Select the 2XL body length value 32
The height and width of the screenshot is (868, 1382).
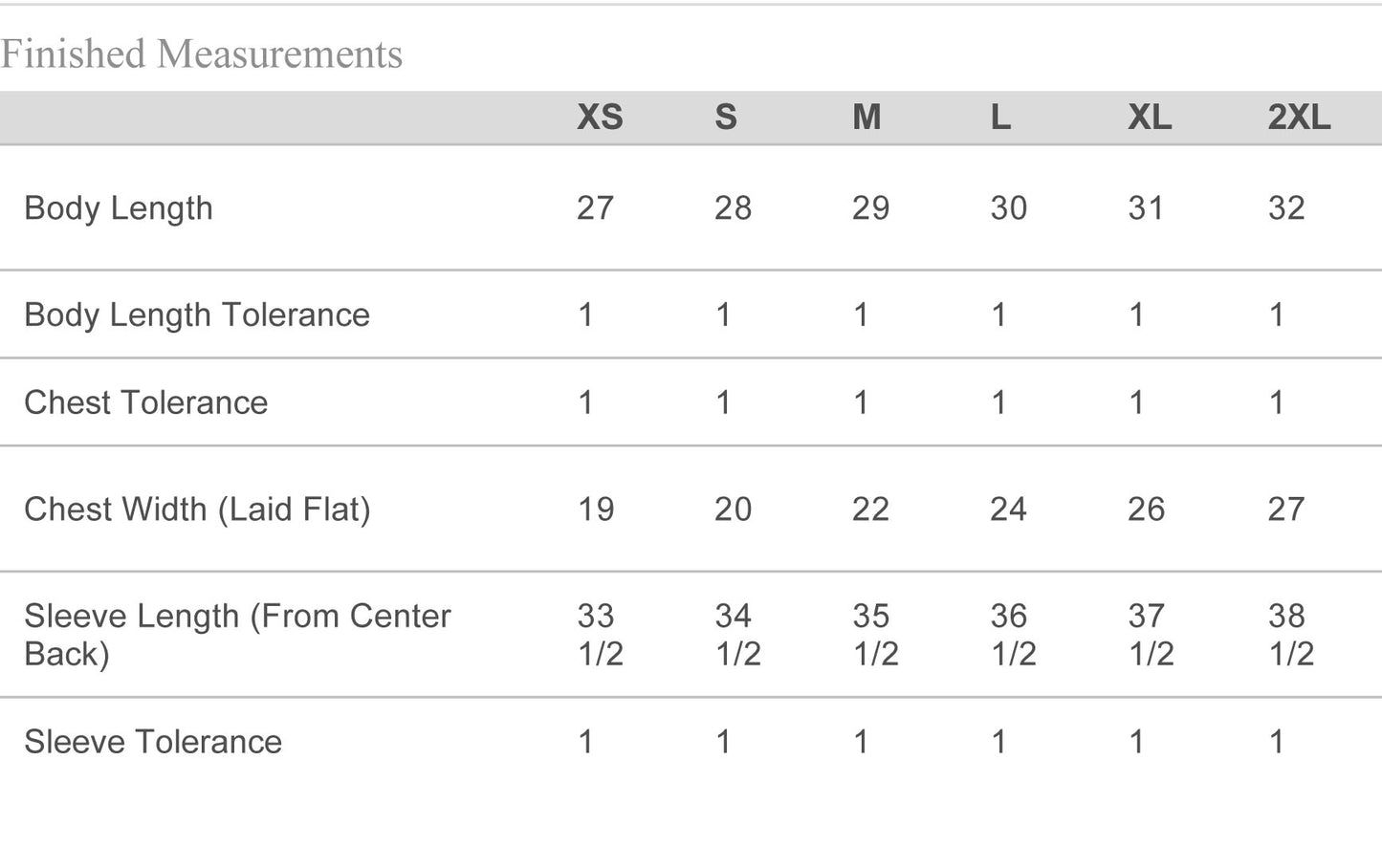coord(1286,208)
